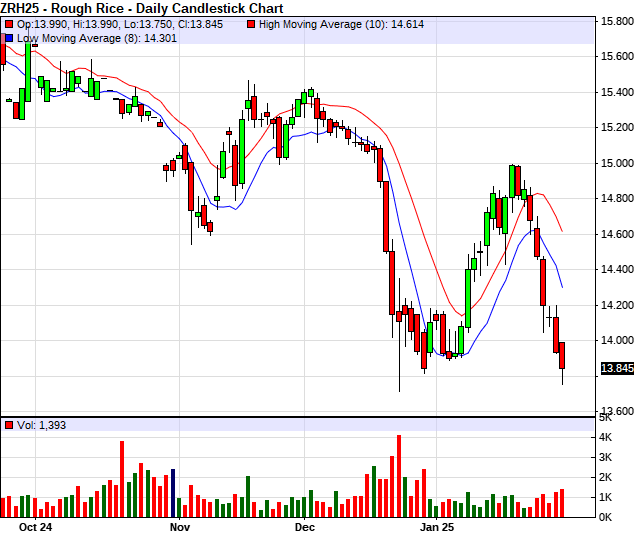The width and height of the screenshot is (640, 536).
Task: Click the dark blue volume bar
Action: (173, 492)
